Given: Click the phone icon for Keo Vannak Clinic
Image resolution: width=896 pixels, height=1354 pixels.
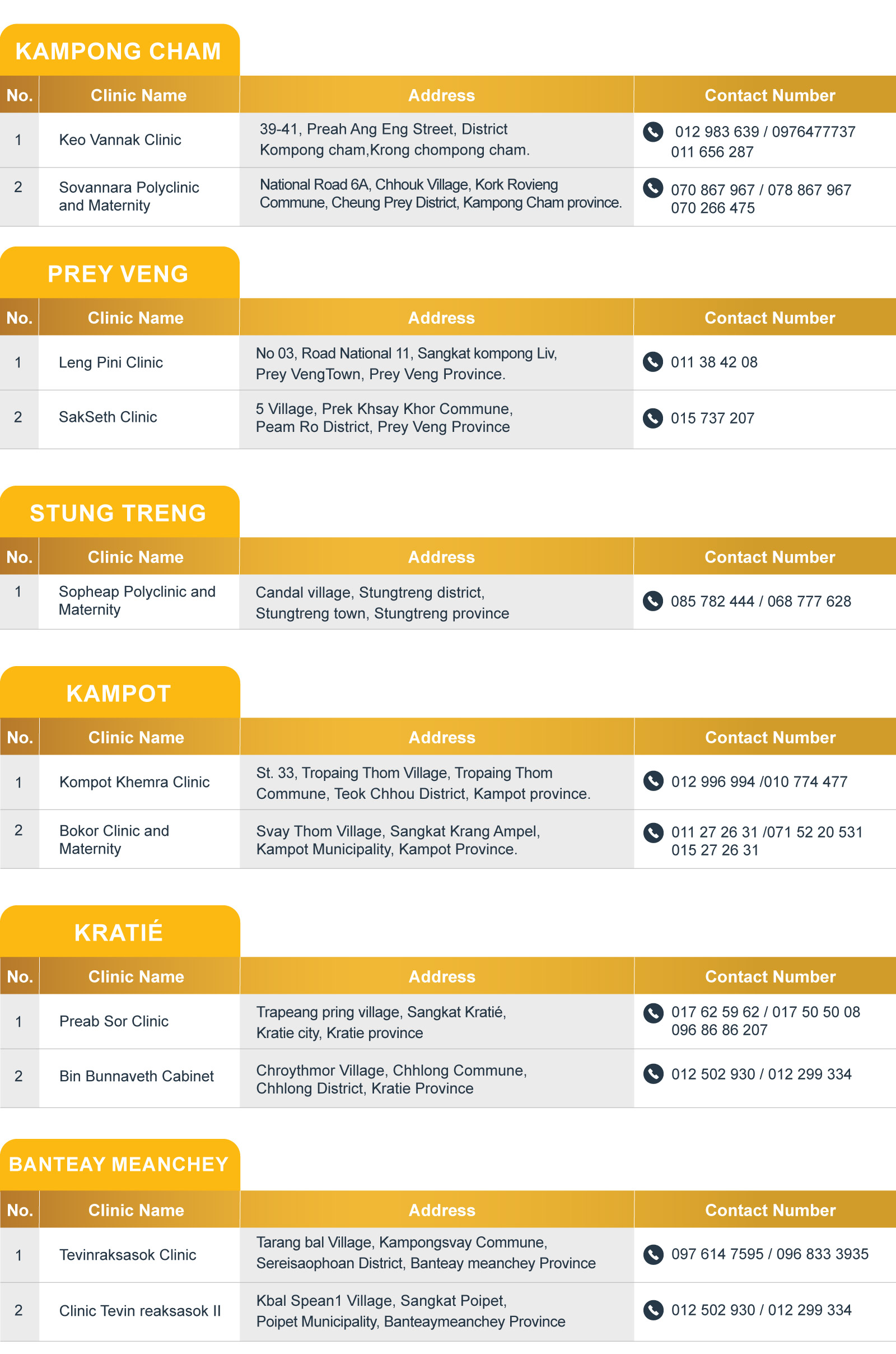Looking at the screenshot, I should click(652, 132).
